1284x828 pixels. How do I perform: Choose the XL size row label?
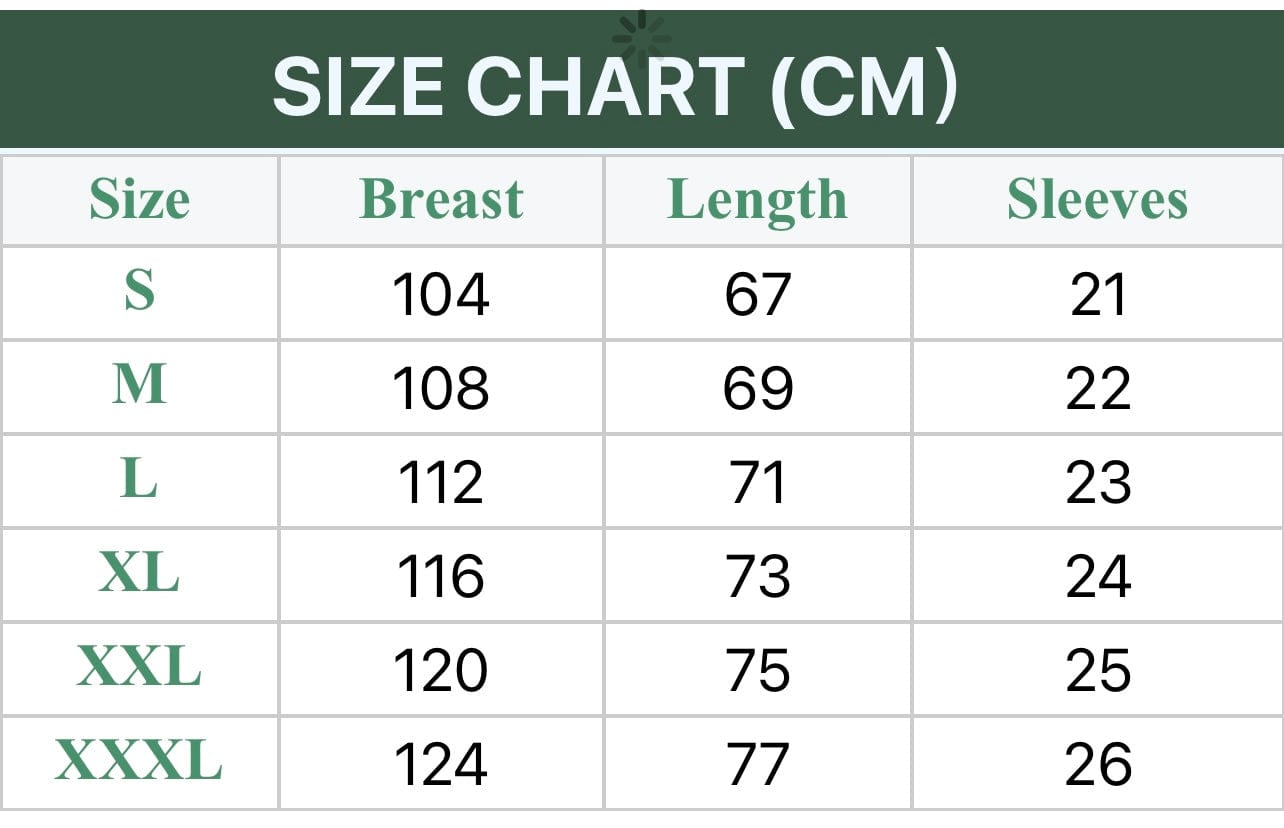click(x=139, y=574)
